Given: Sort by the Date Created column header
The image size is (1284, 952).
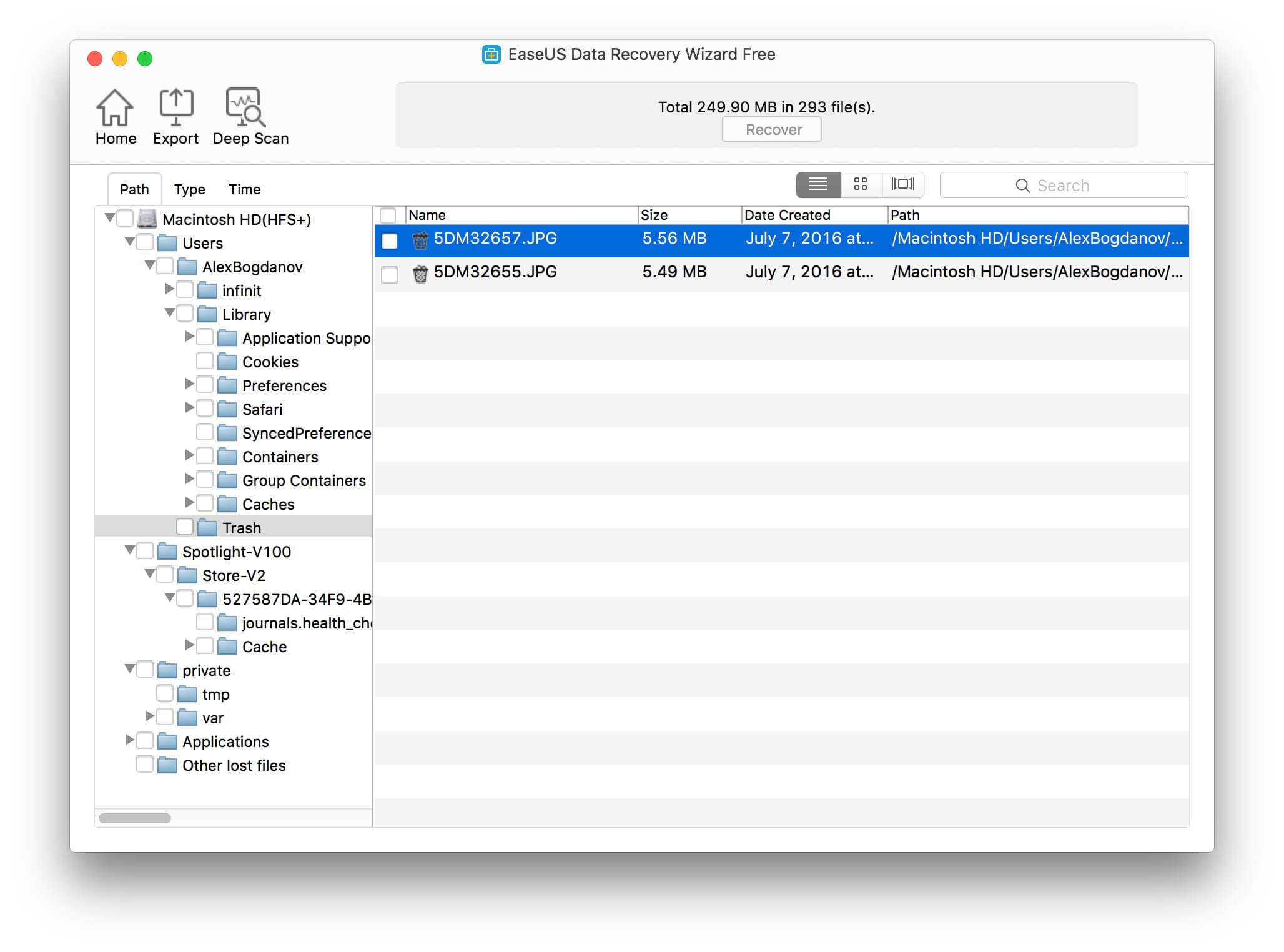Looking at the screenshot, I should (814, 215).
